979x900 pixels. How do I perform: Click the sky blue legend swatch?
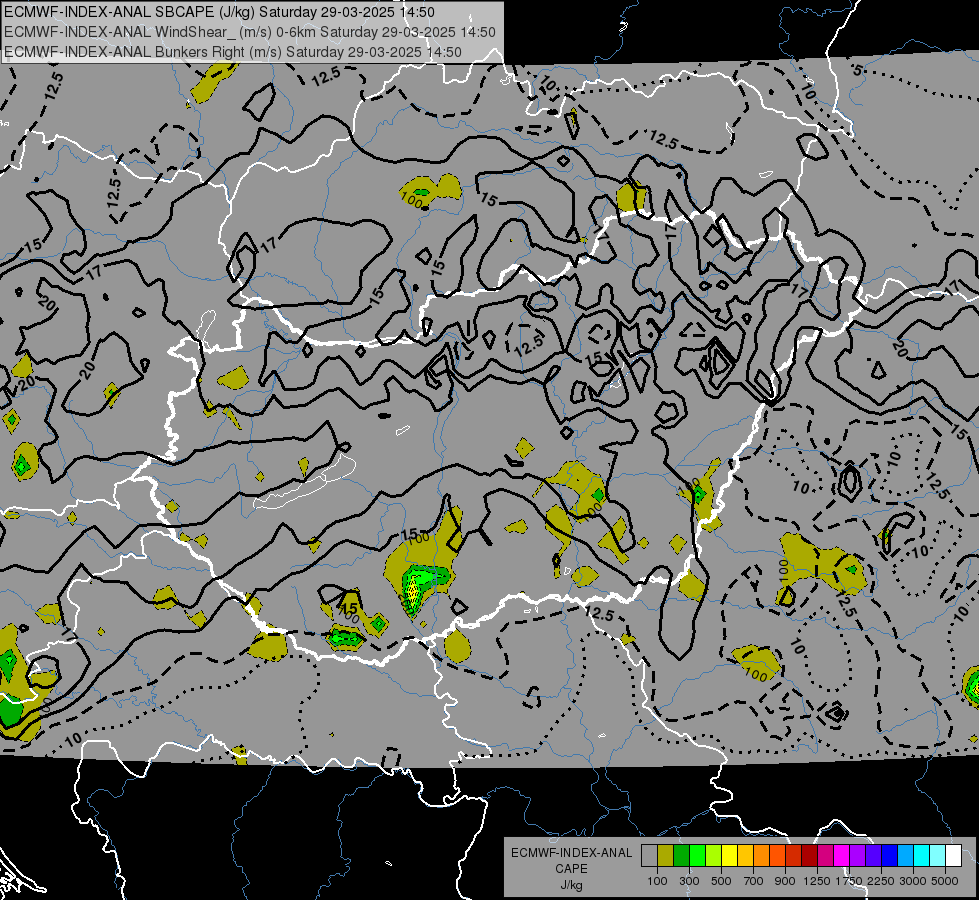[x=906, y=855]
